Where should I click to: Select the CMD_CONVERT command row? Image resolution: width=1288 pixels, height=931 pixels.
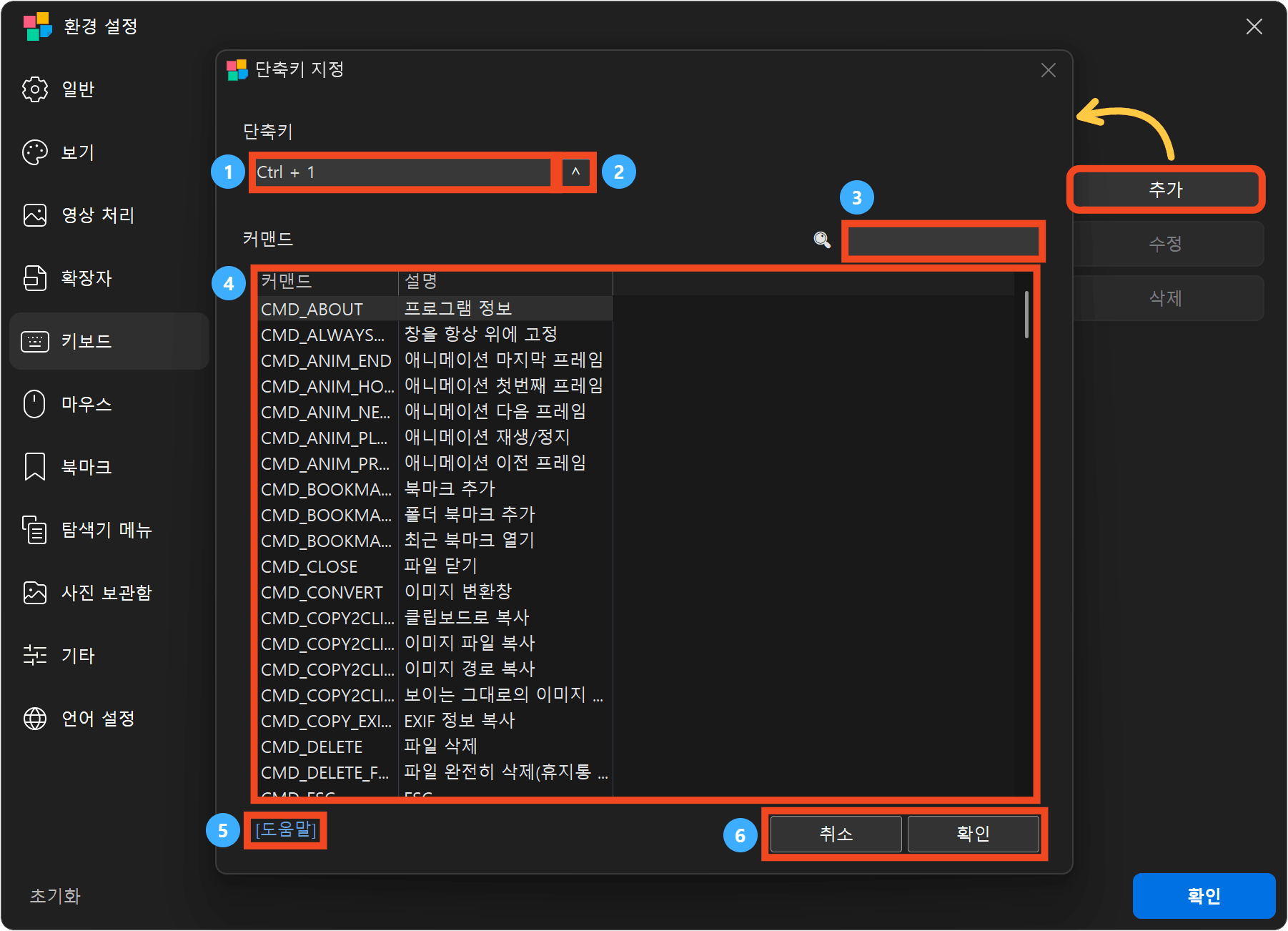pos(435,592)
